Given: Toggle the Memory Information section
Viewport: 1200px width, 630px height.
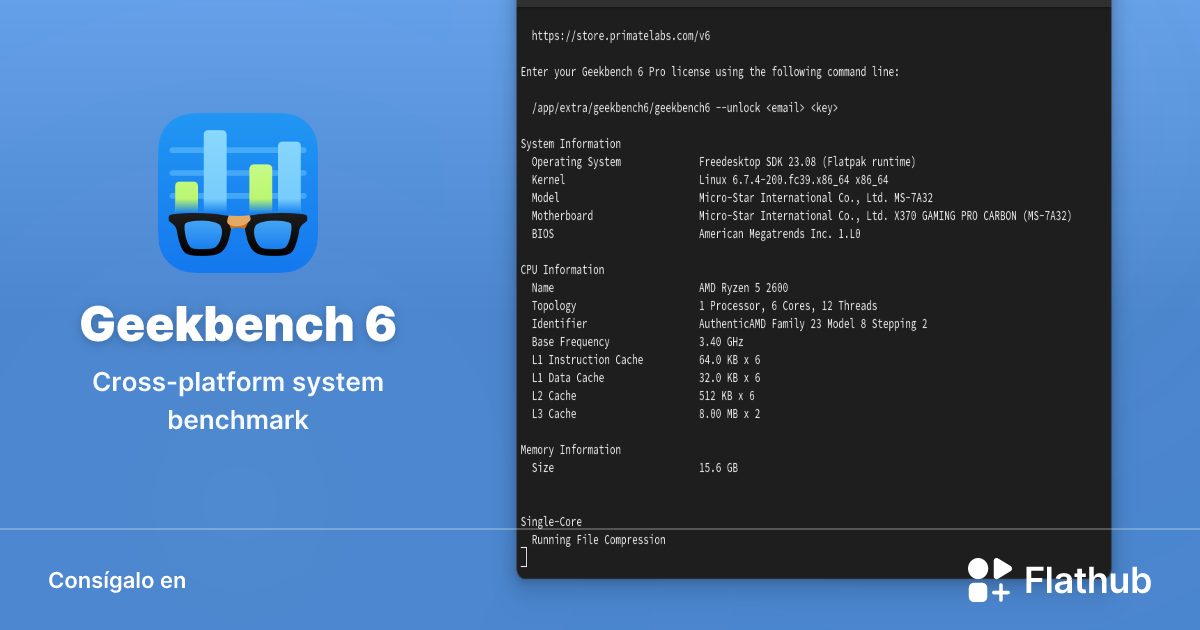Looking at the screenshot, I should pos(570,449).
